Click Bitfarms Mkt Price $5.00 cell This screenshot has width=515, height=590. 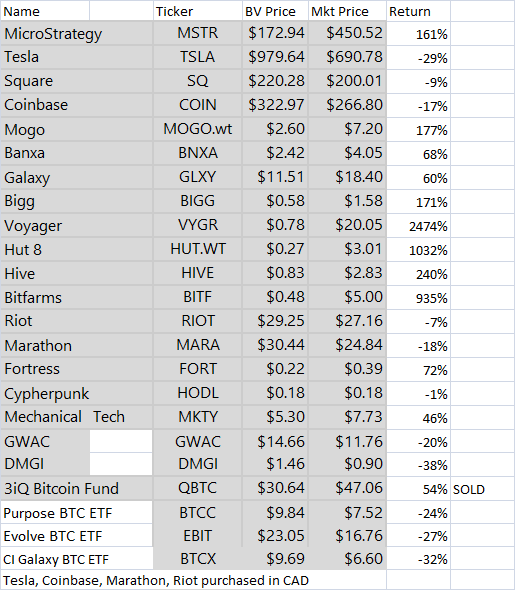pos(348,297)
